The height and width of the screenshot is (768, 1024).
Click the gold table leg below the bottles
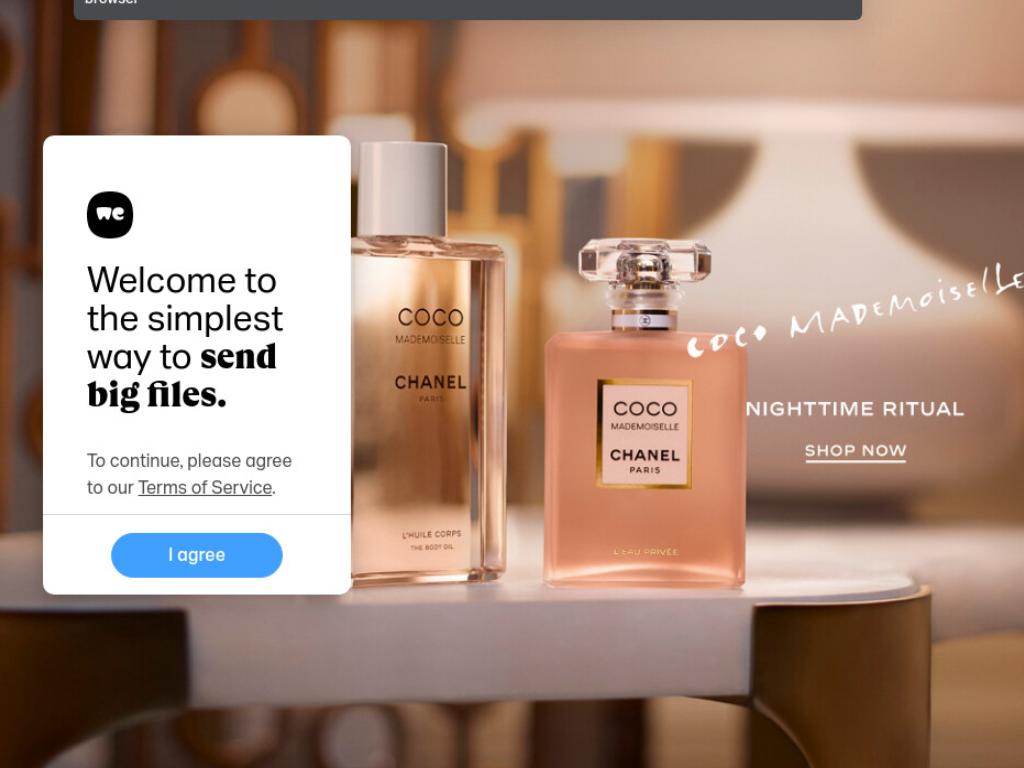(842, 679)
